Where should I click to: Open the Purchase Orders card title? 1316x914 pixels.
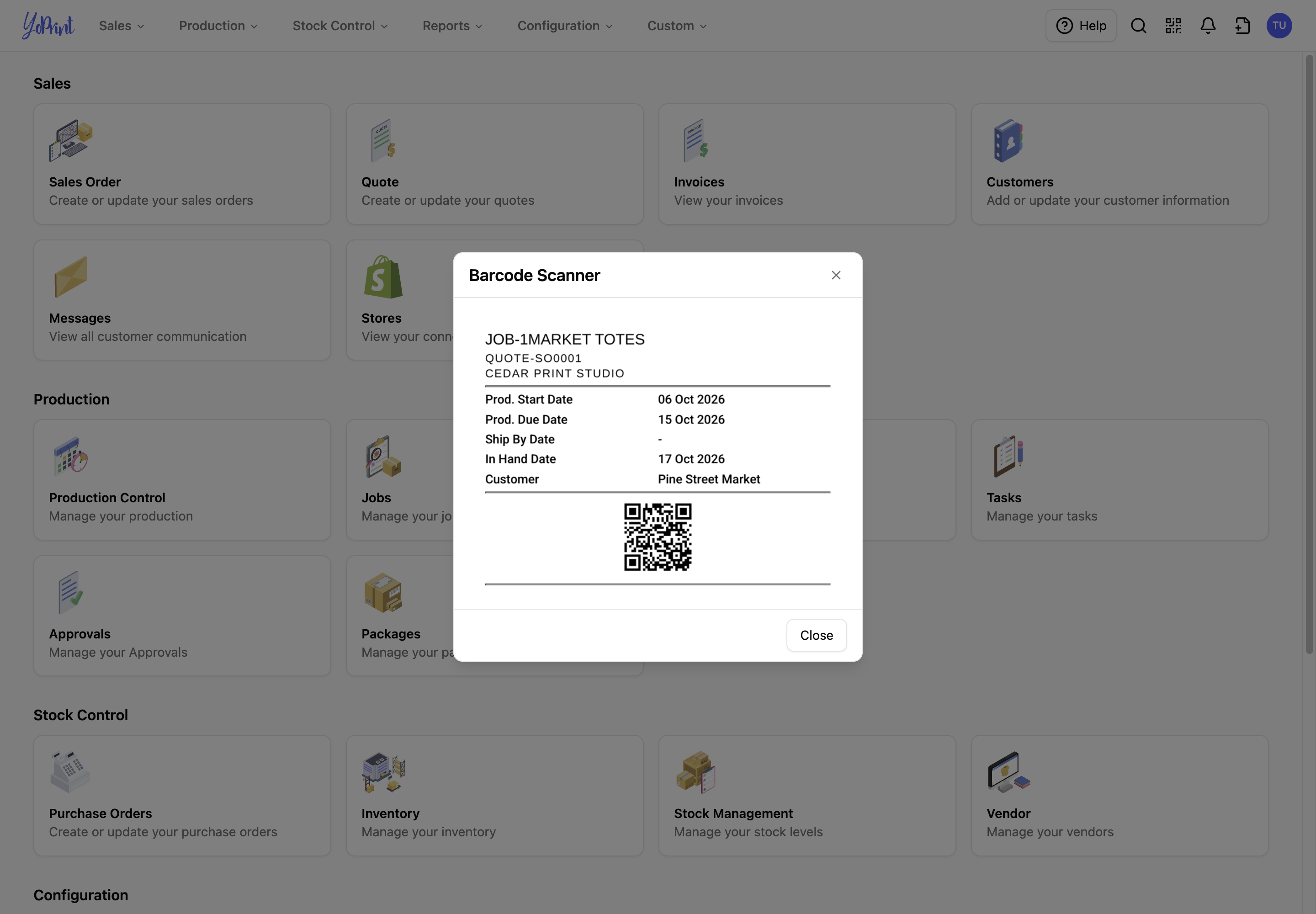(x=100, y=814)
